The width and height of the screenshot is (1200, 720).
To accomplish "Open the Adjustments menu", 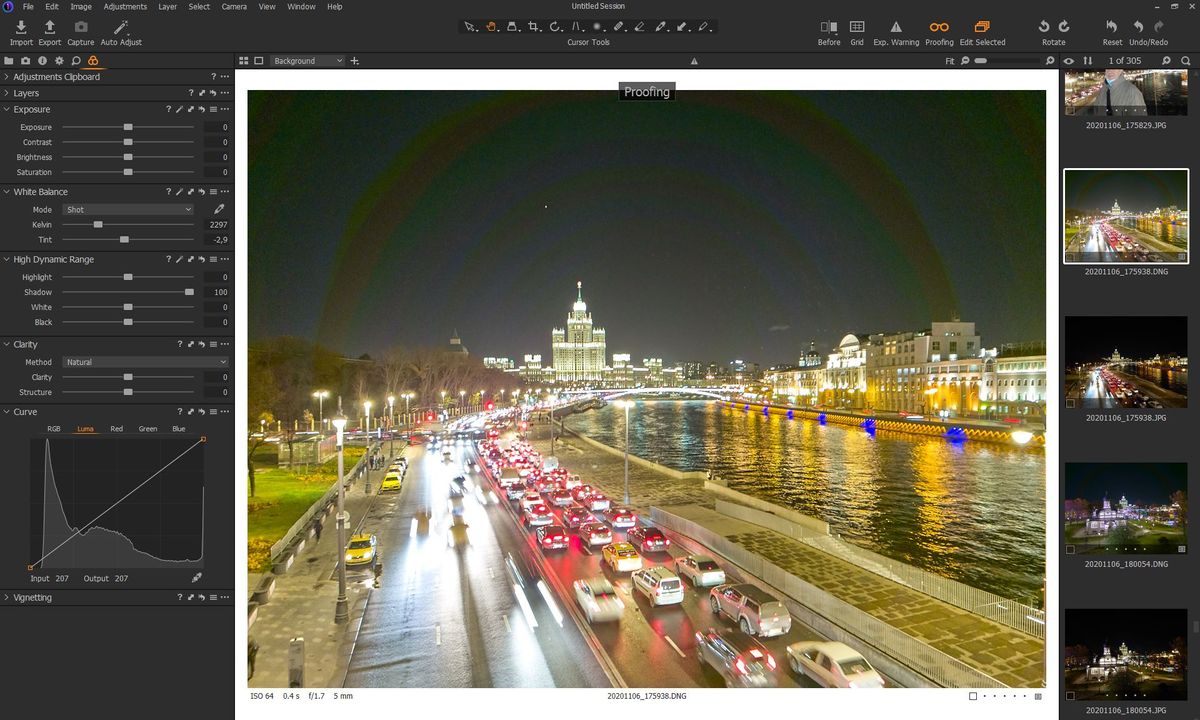I will pyautogui.click(x=125, y=7).
